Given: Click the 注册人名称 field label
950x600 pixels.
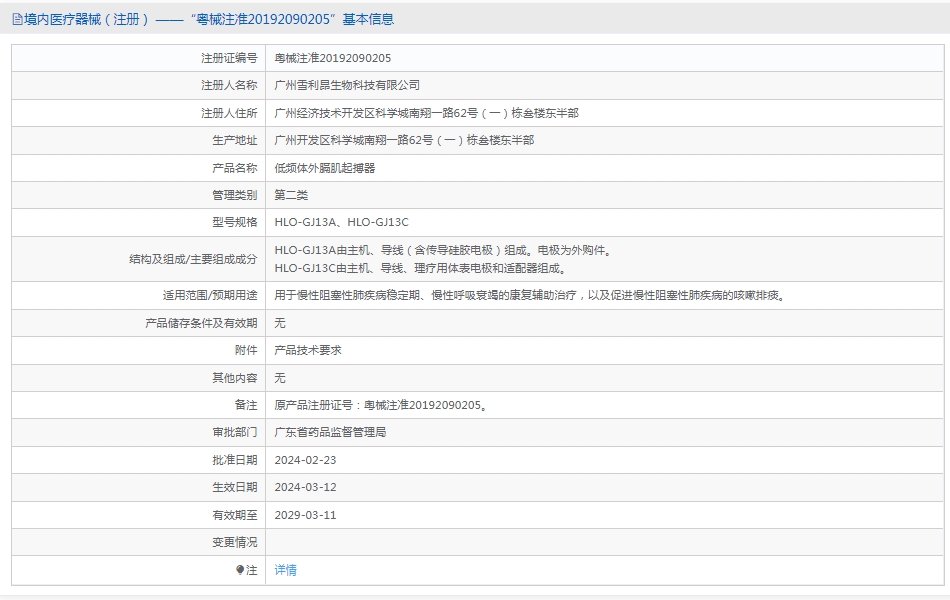Looking at the screenshot, I should point(229,85).
